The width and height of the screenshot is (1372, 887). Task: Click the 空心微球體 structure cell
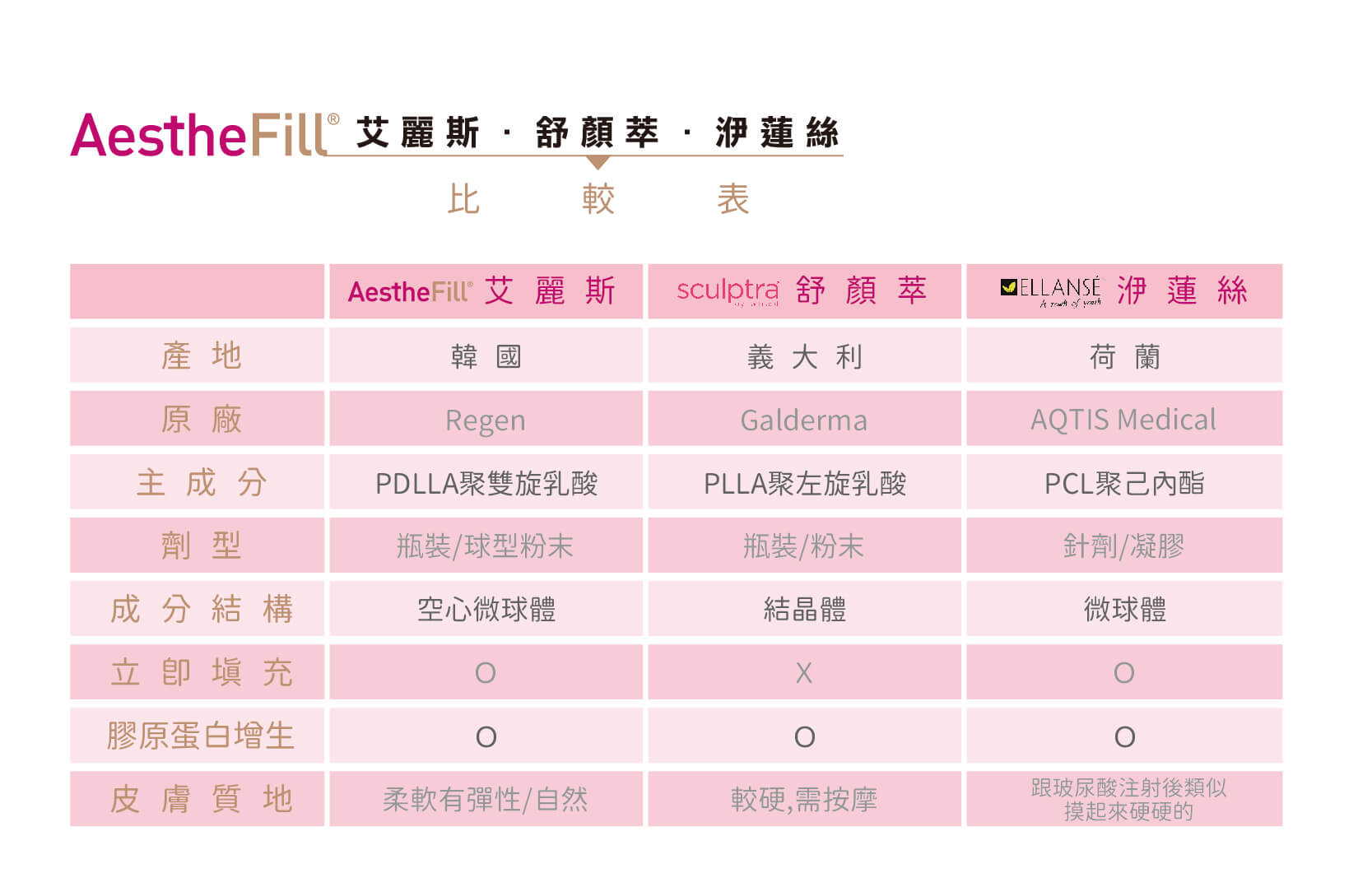486,610
